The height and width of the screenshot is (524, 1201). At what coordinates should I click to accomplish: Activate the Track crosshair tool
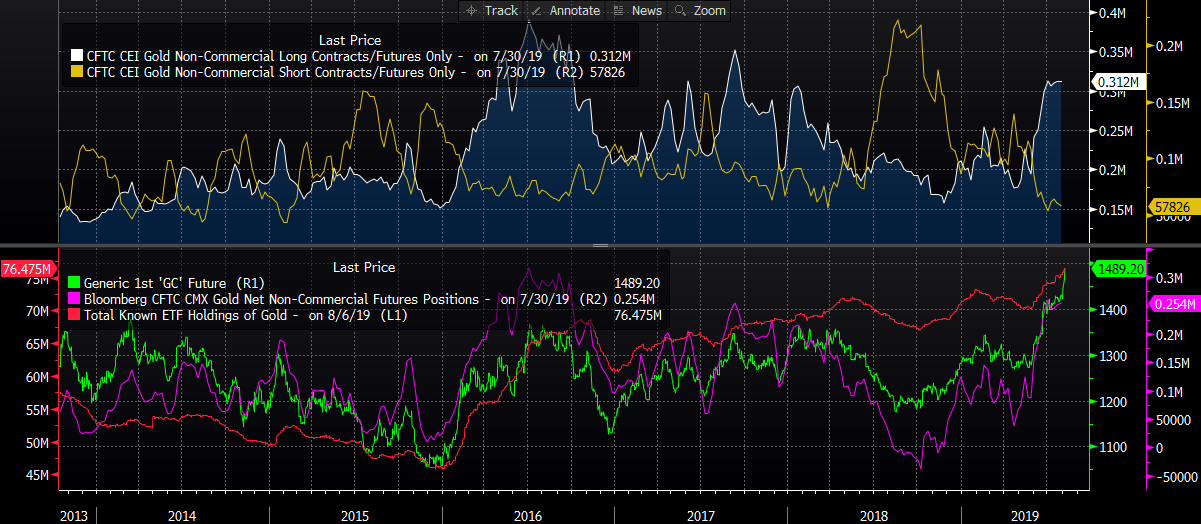(x=491, y=10)
